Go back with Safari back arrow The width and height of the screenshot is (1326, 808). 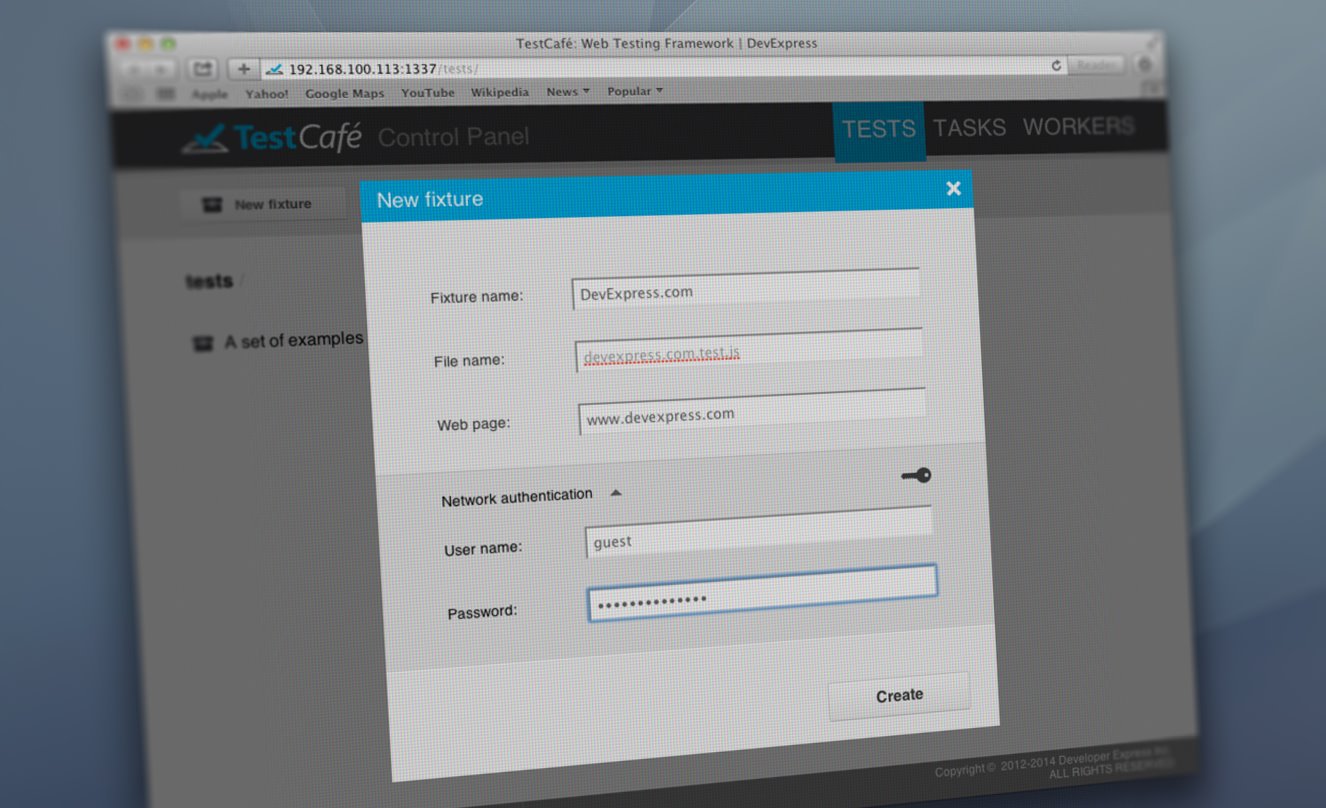pos(134,69)
